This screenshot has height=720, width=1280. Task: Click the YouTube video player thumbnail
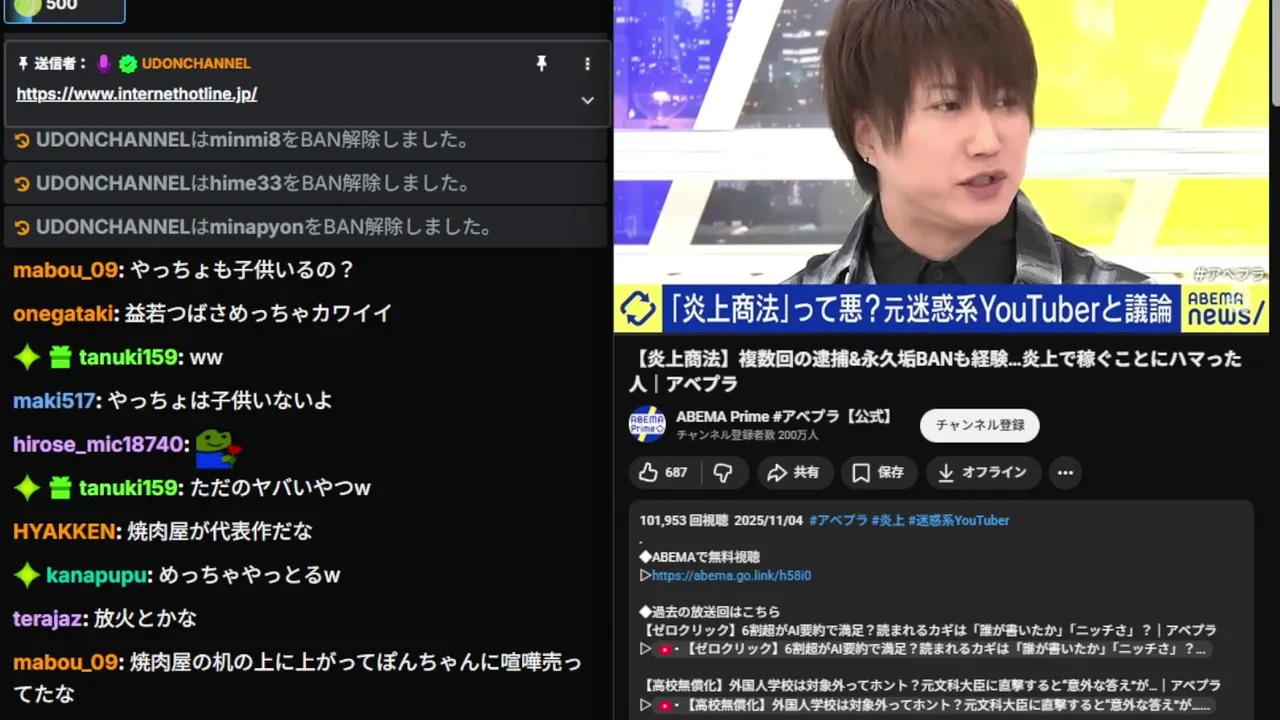point(941,166)
